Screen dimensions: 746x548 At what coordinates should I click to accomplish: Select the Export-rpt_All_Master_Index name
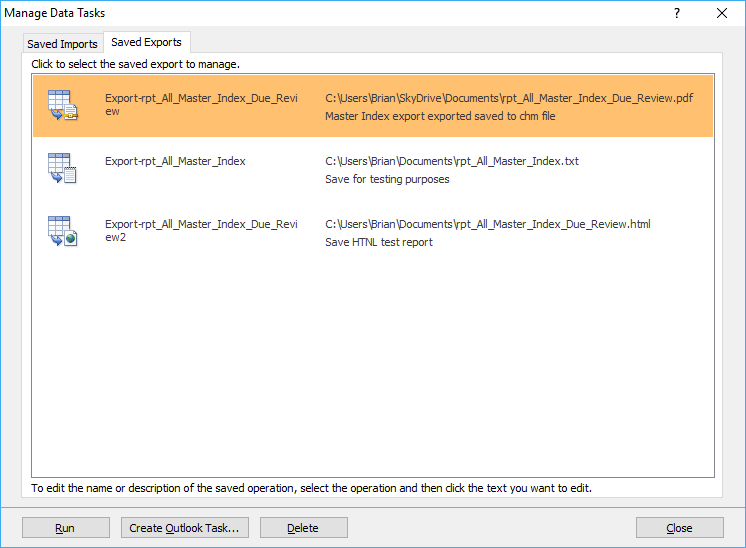tap(175, 161)
